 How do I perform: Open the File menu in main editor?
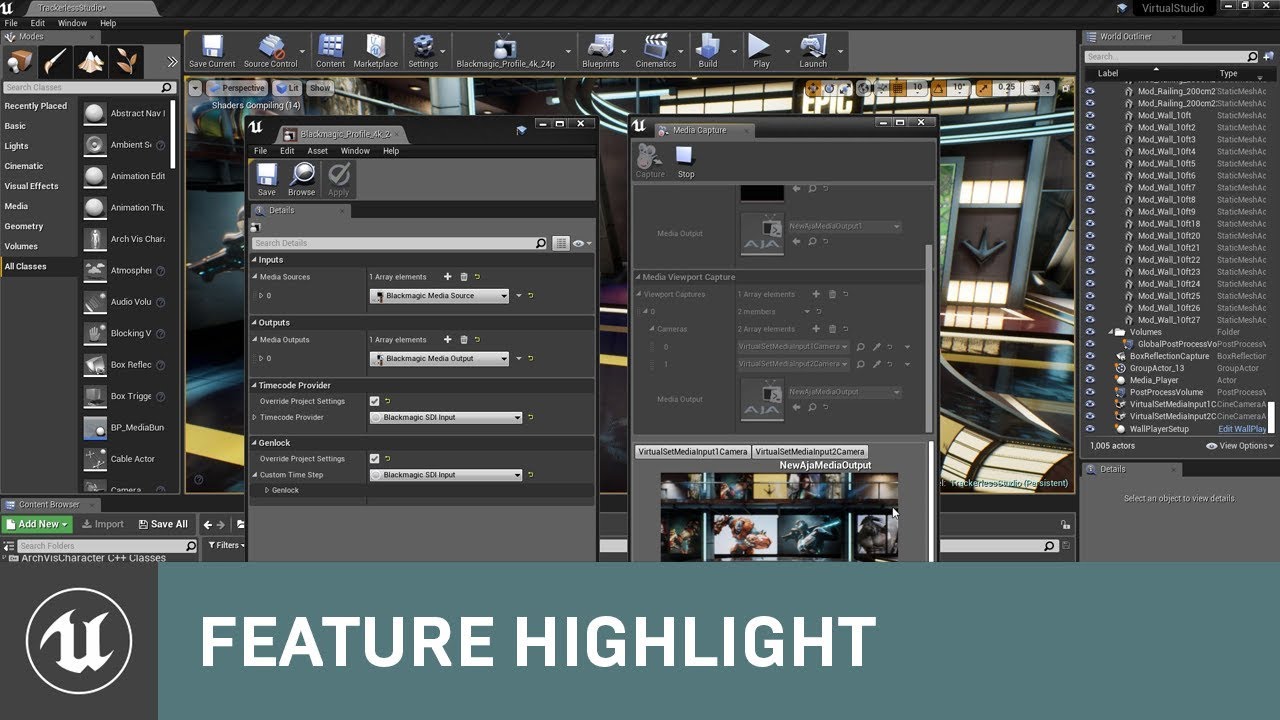tap(11, 23)
